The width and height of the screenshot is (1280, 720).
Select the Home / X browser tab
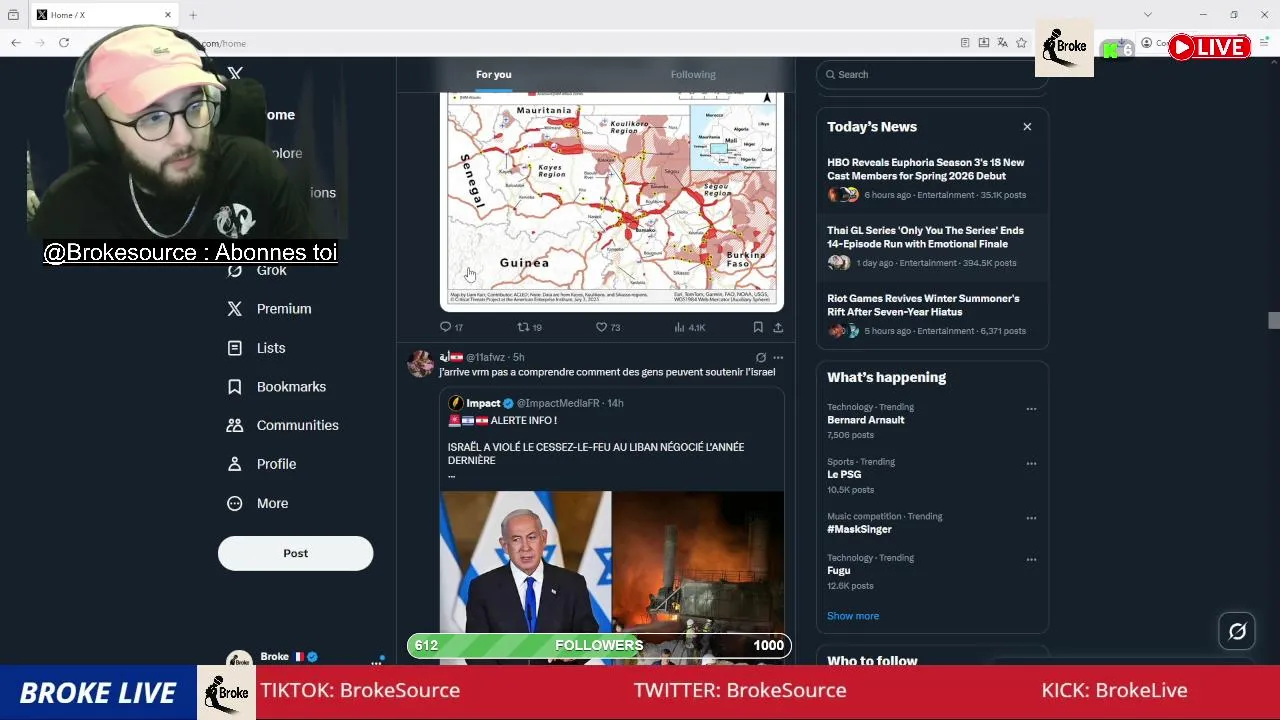[x=104, y=15]
